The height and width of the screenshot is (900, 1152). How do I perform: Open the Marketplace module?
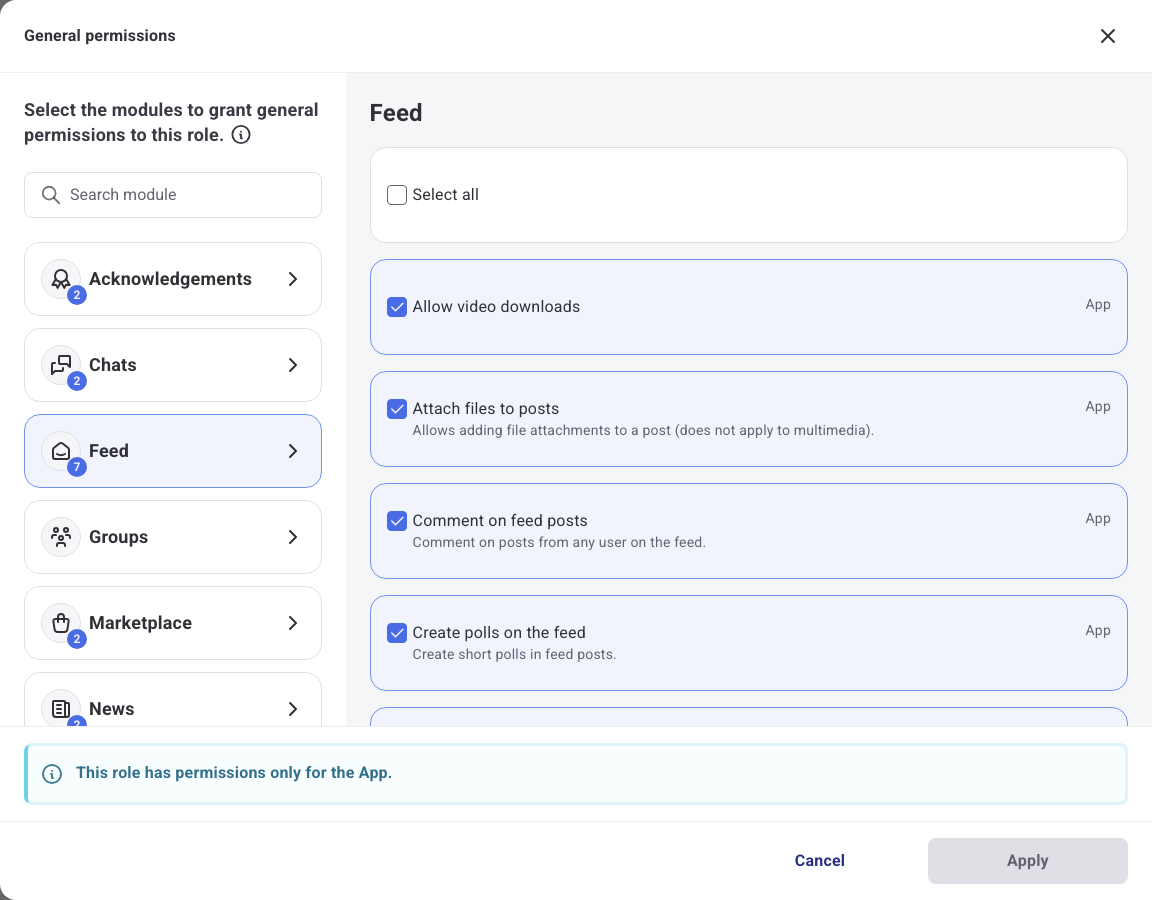[x=173, y=623]
